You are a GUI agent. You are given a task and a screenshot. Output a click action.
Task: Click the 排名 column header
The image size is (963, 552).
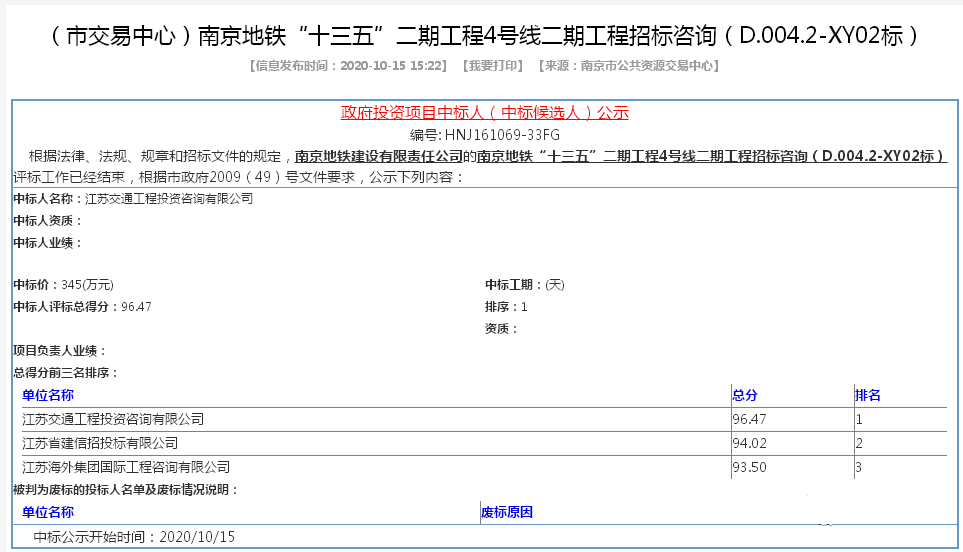pos(868,395)
